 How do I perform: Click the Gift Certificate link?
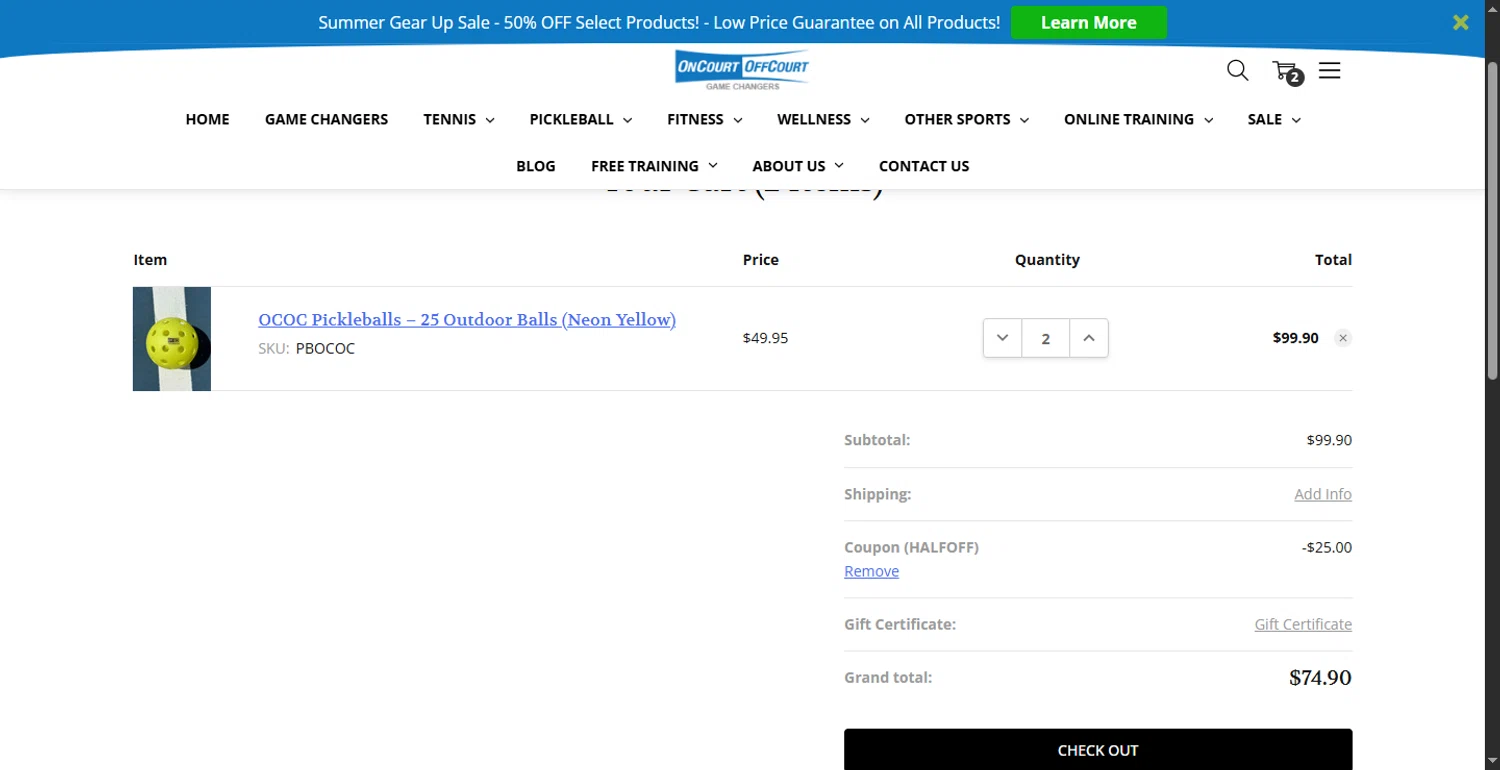[1303, 624]
